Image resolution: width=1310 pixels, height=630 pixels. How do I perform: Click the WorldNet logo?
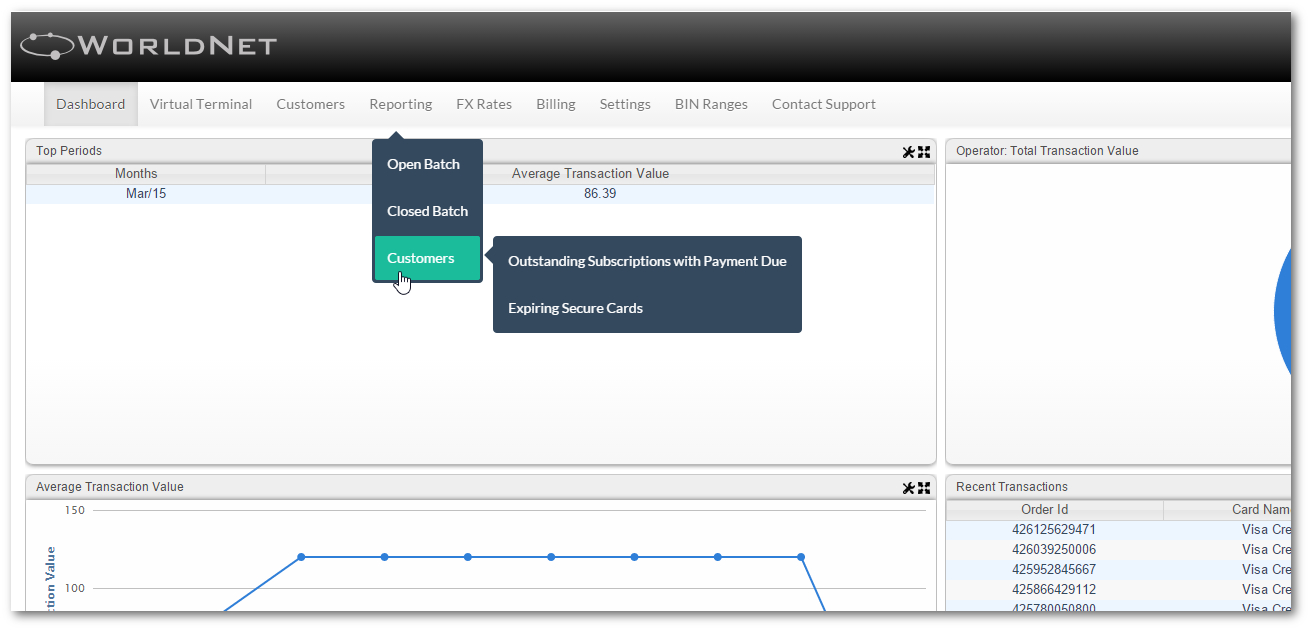tap(148, 45)
